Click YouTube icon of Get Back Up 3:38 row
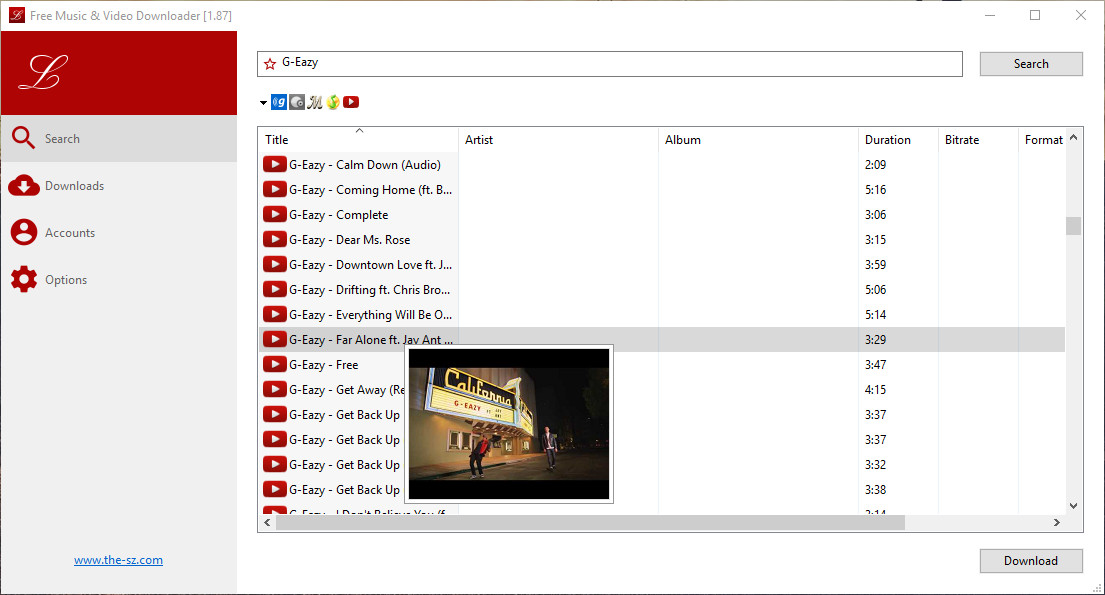This screenshot has height=595, width=1105. coord(275,489)
